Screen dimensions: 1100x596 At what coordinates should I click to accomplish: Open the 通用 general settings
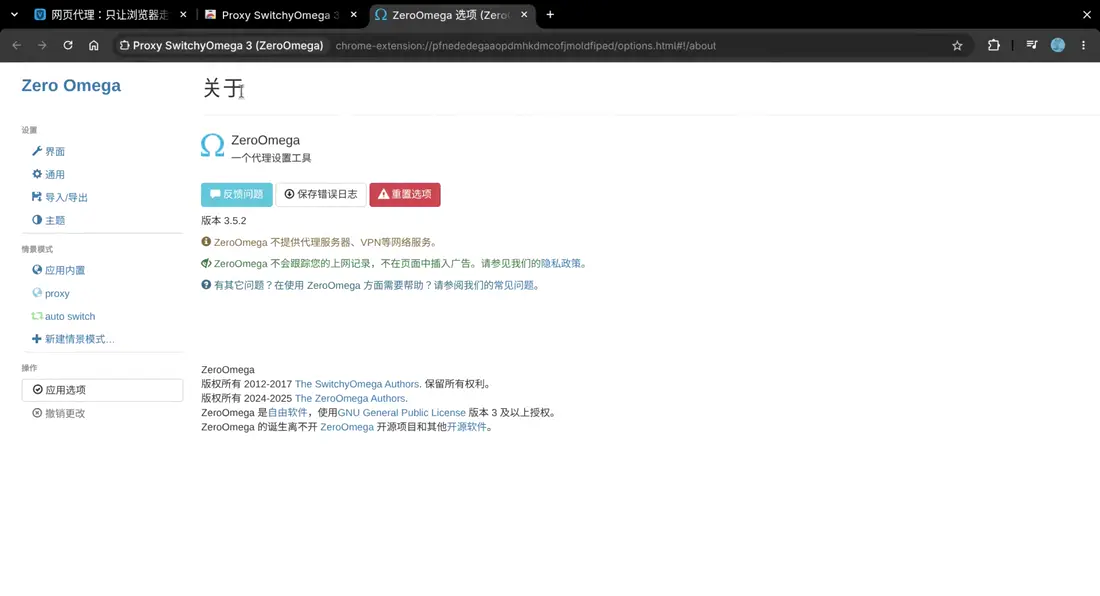point(48,175)
